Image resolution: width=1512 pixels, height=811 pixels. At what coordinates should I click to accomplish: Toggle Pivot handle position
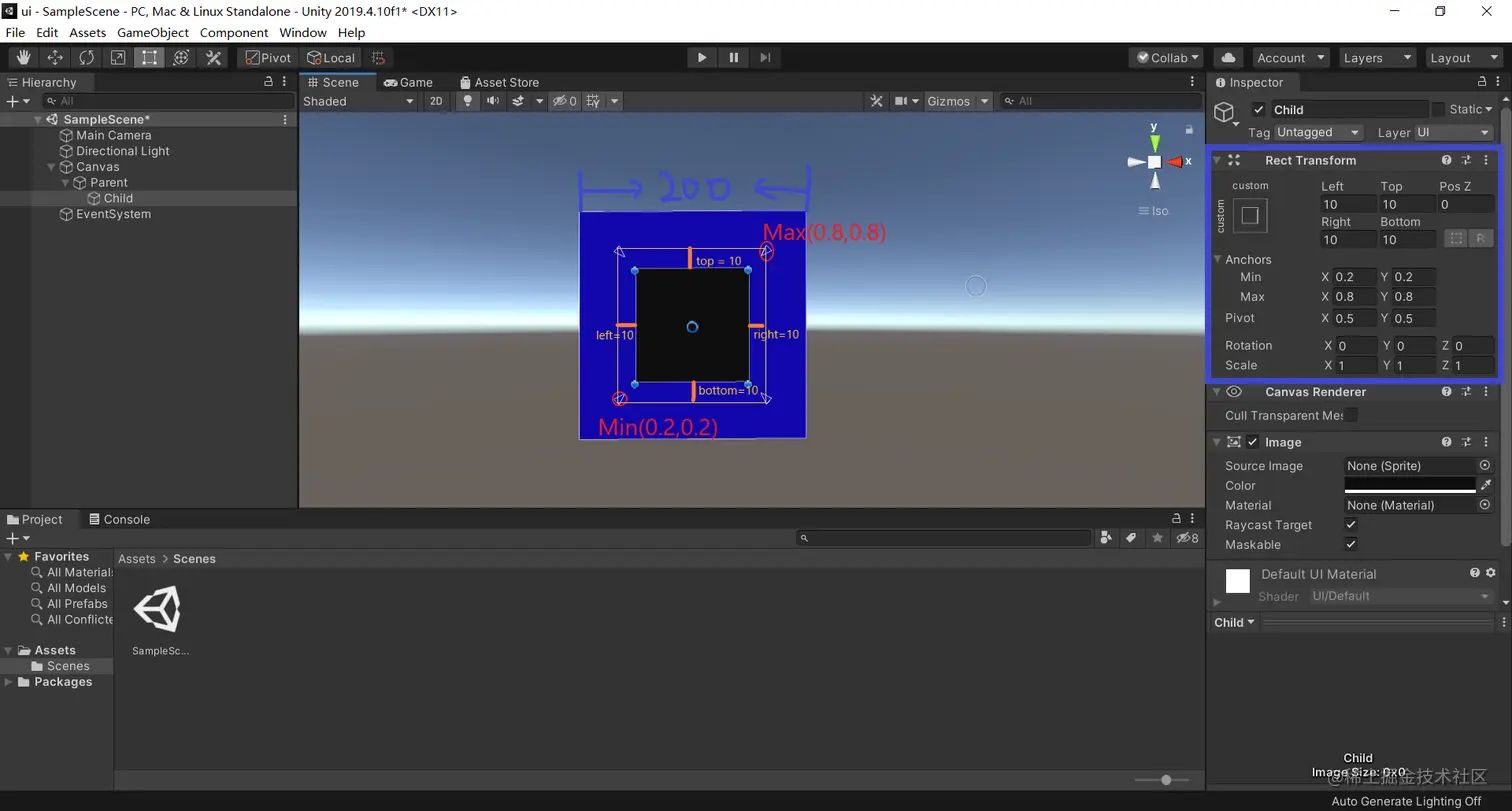coord(267,58)
